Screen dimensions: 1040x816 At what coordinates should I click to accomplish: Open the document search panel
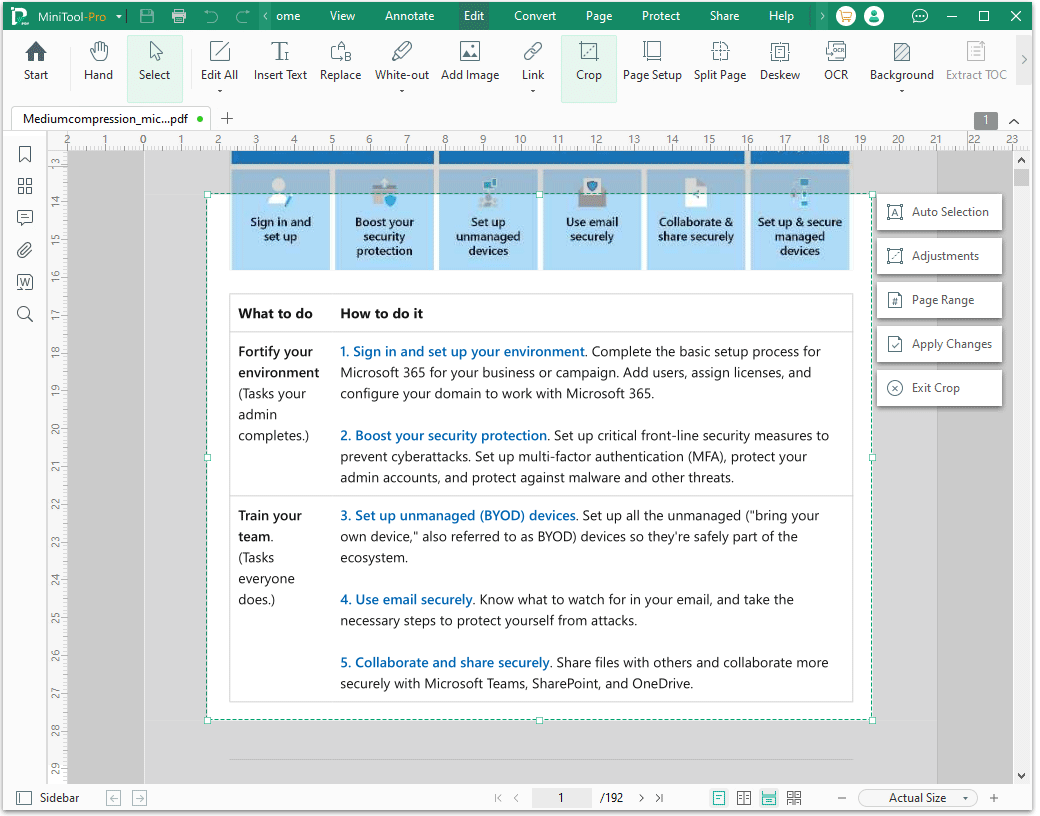pyautogui.click(x=24, y=314)
